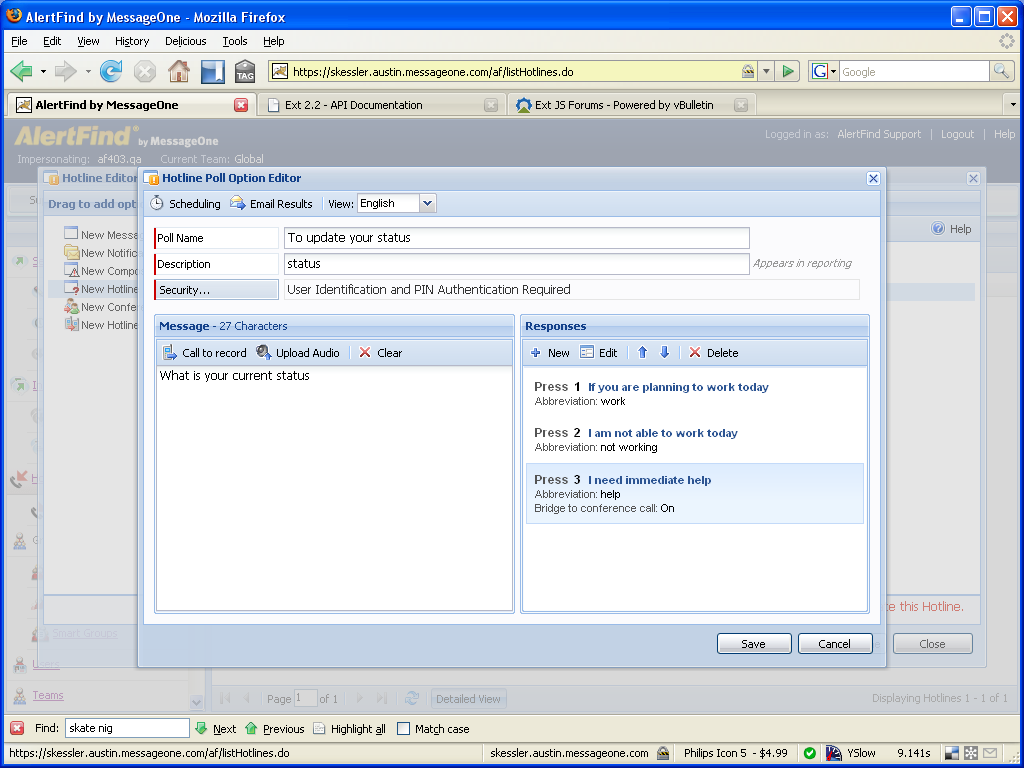Image resolution: width=1024 pixels, height=768 pixels.
Task: Open the History menu
Action: coord(132,41)
